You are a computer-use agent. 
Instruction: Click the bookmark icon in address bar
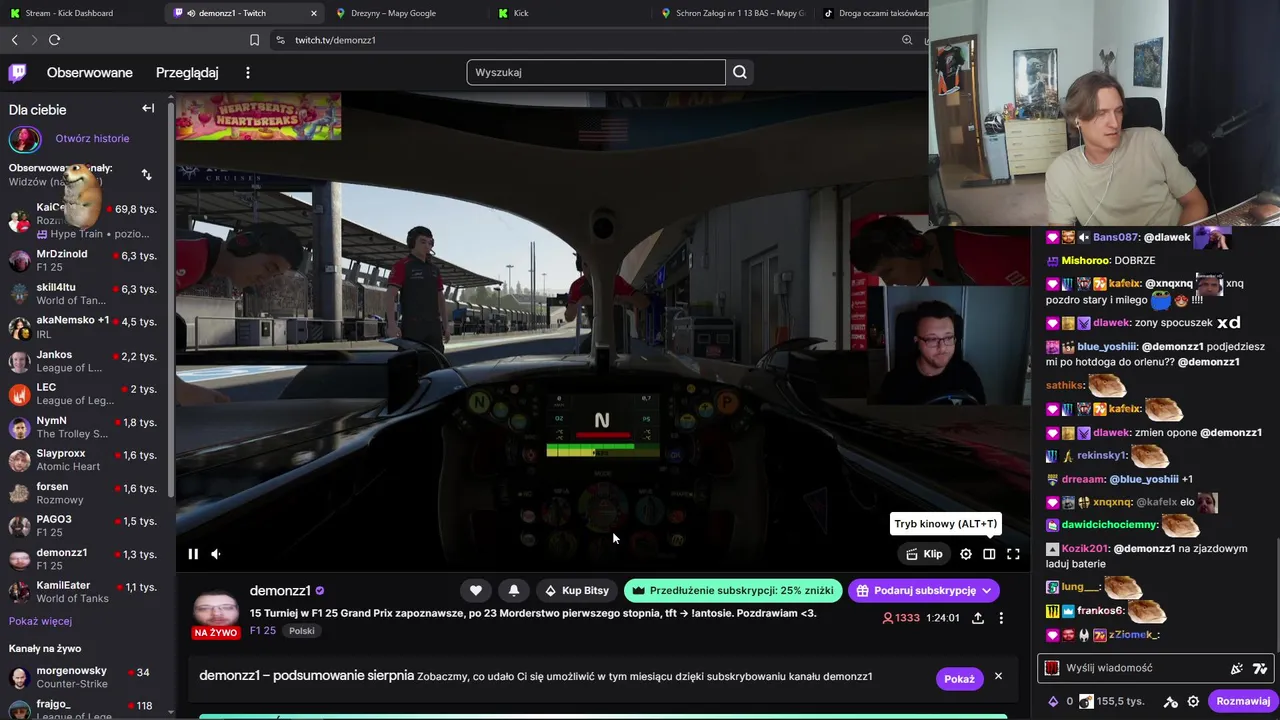point(254,40)
